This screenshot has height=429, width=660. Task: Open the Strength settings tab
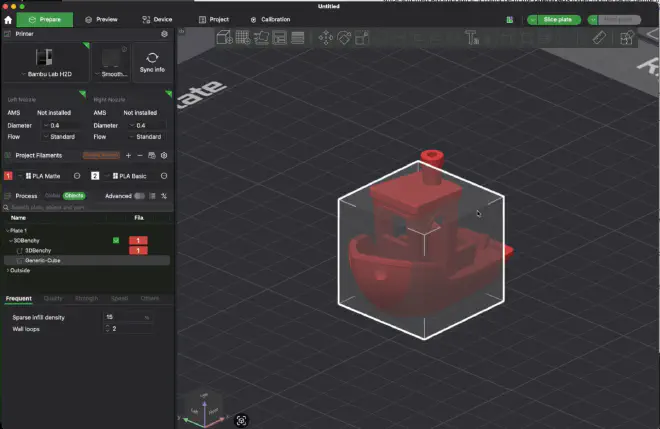(x=86, y=298)
